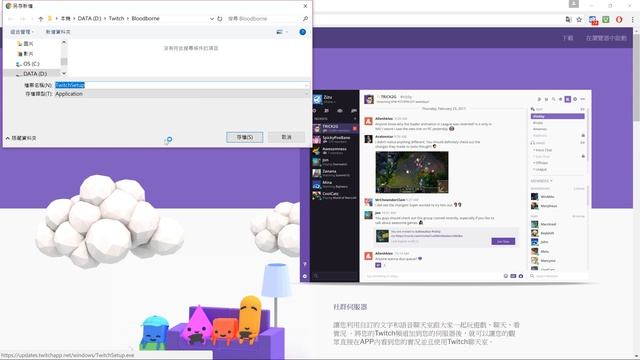Open the blue extension with red badge
Screen dimensions: 640x360
click(593, 20)
